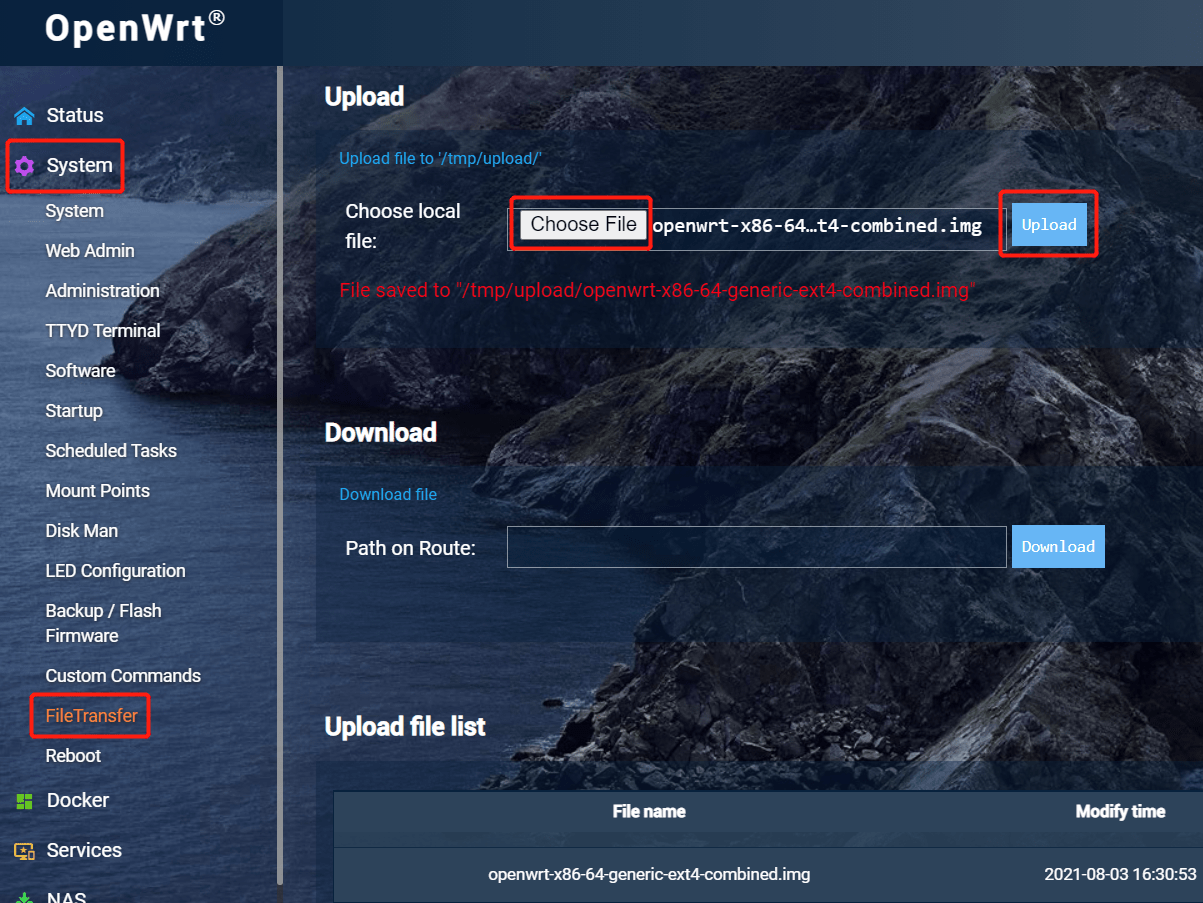Screen dimensions: 1203x903
Task: Navigate to Scheduled Tasks
Action: 111,450
